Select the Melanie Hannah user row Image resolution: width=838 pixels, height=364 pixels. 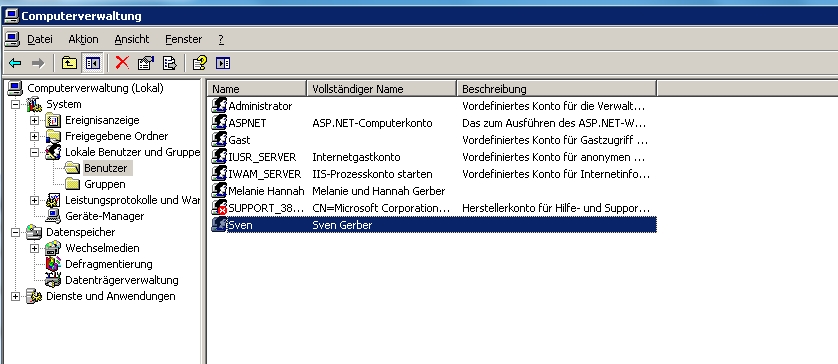[433, 191]
